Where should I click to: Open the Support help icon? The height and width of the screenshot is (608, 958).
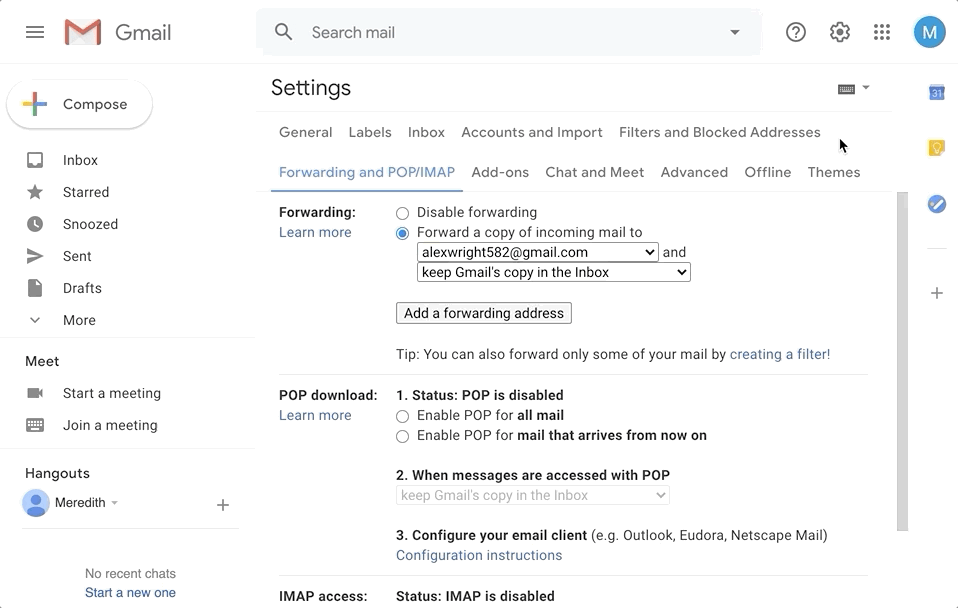click(795, 32)
